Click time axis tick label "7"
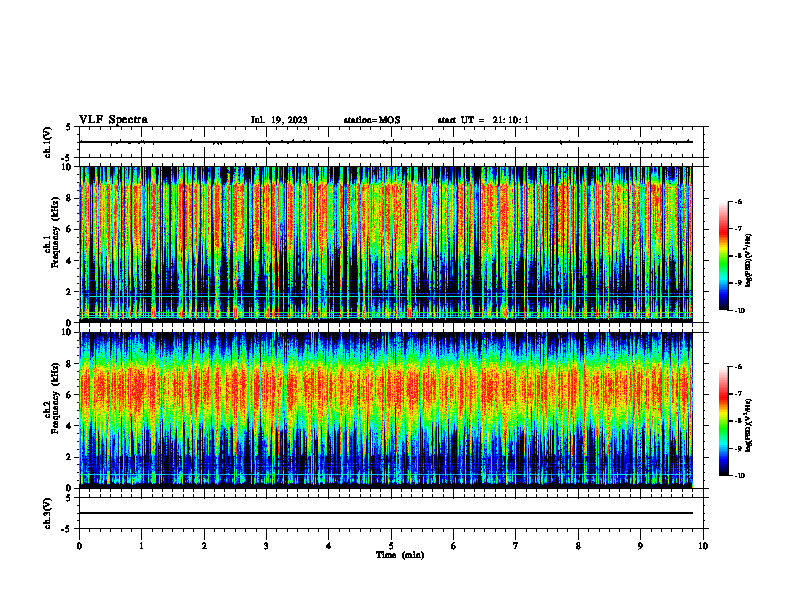Image resolution: width=792 pixels, height=612 pixels. tap(516, 546)
